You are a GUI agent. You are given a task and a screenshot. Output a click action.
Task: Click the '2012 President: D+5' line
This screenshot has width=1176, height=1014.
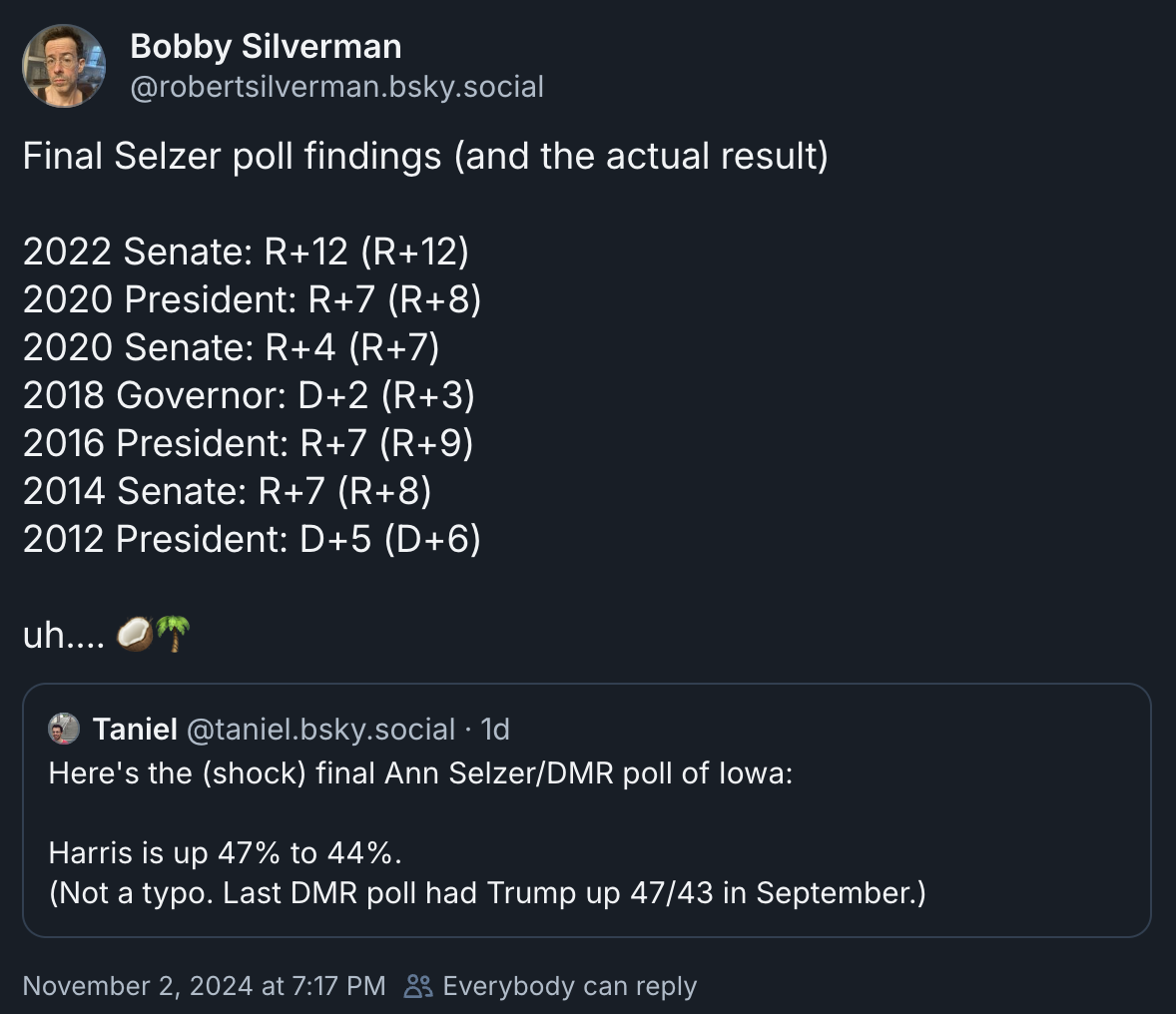pos(252,539)
